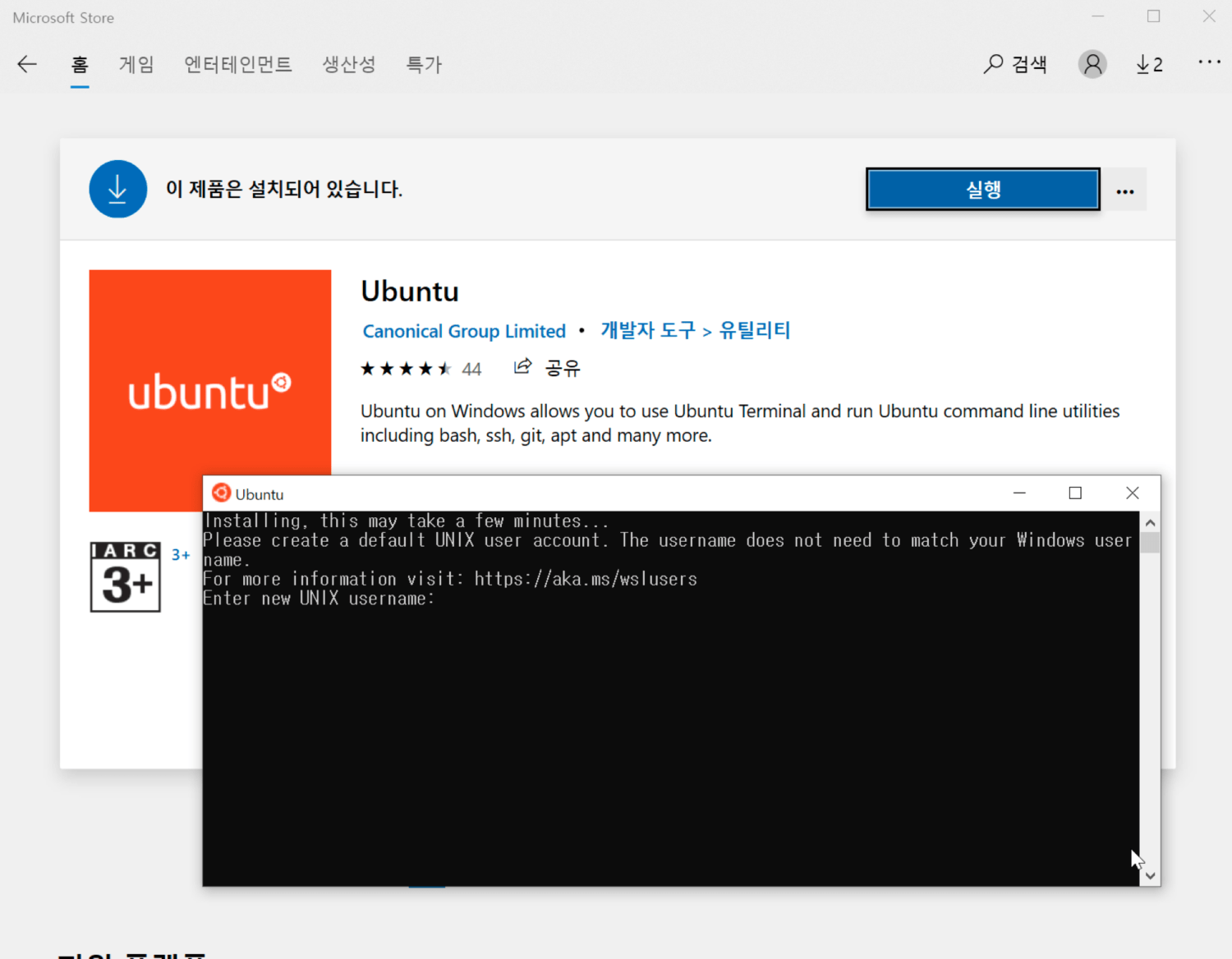This screenshot has height=959, width=1232.
Task: Minimize the Microsoft Store window
Action: pyautogui.click(x=1098, y=16)
